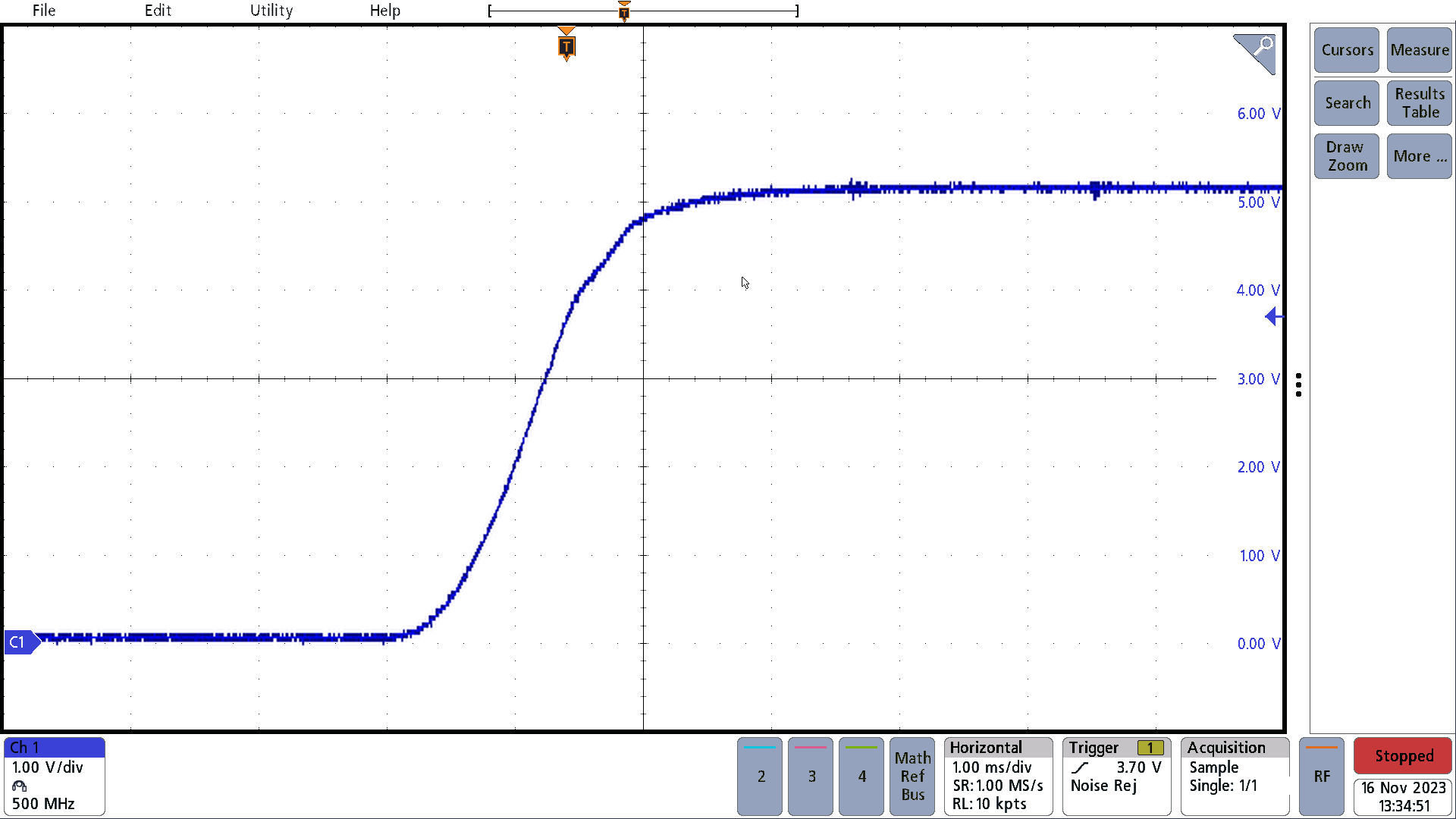Click the More ... button
This screenshot has height=819, width=1456.
point(1420,156)
